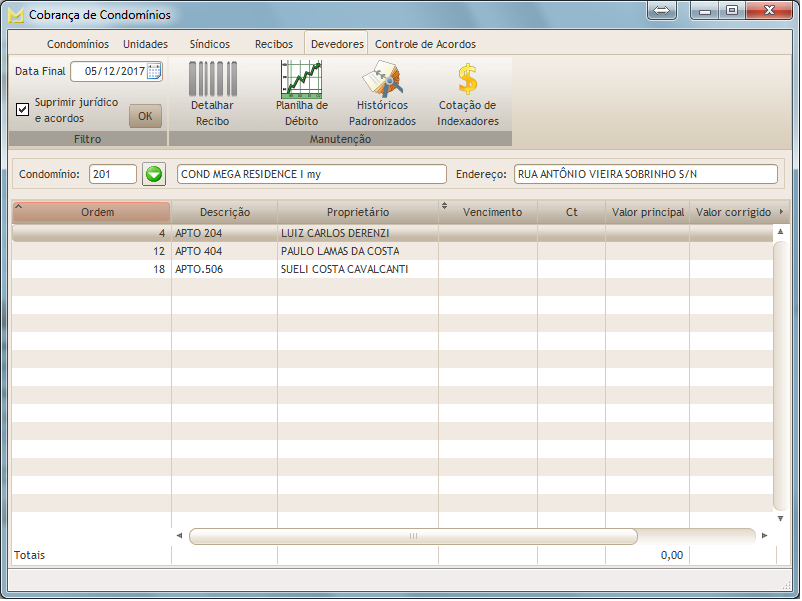Viewport: 802px width, 601px height.
Task: Switch to the Recibos tab
Action: coord(273,44)
